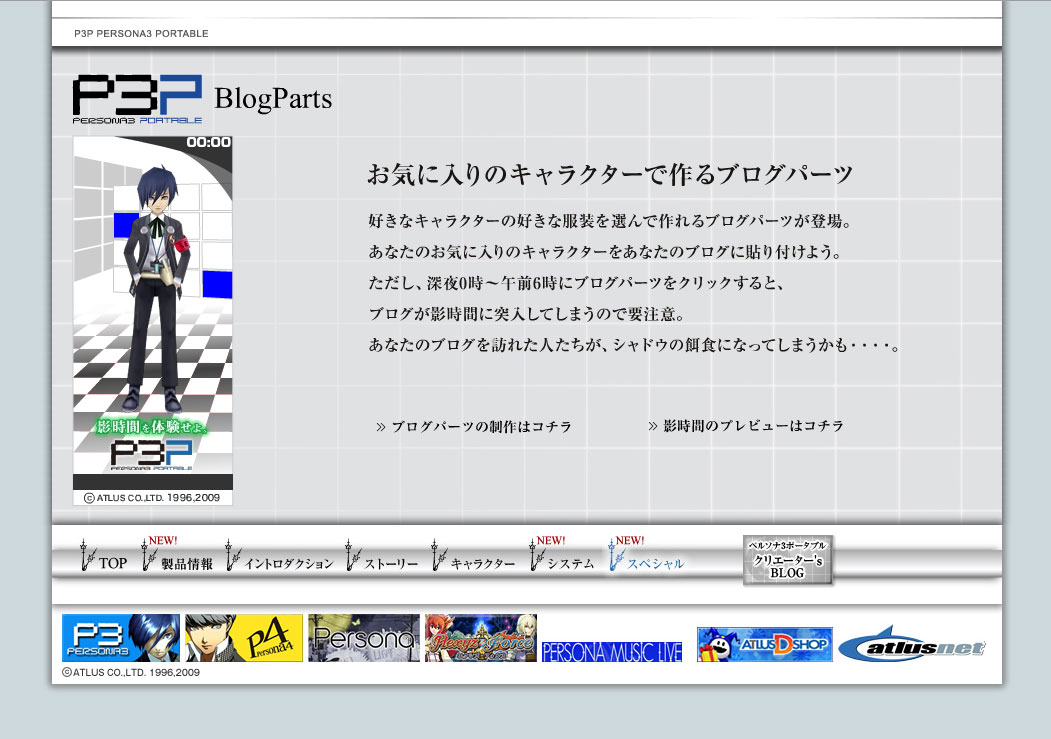Viewport: 1051px width, 739px height.
Task: Select the スペシャル special menu item
Action: tap(655, 564)
